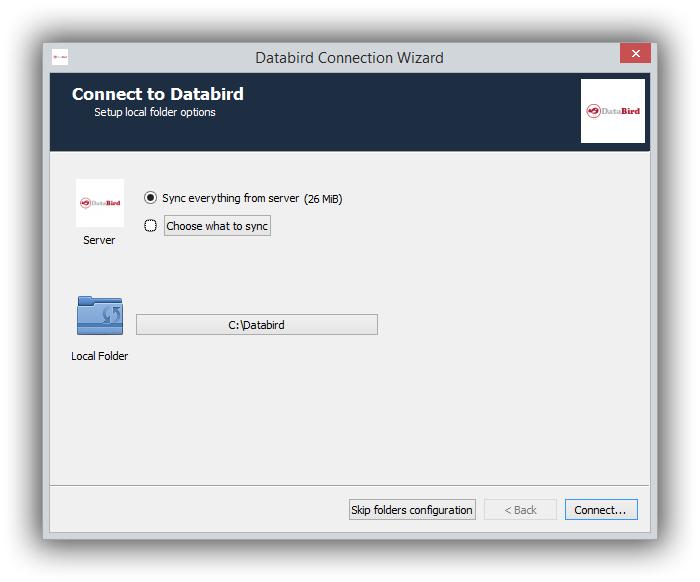This screenshot has width=700, height=582.
Task: Click the Databird Connection Wizard title text
Action: tap(350, 58)
